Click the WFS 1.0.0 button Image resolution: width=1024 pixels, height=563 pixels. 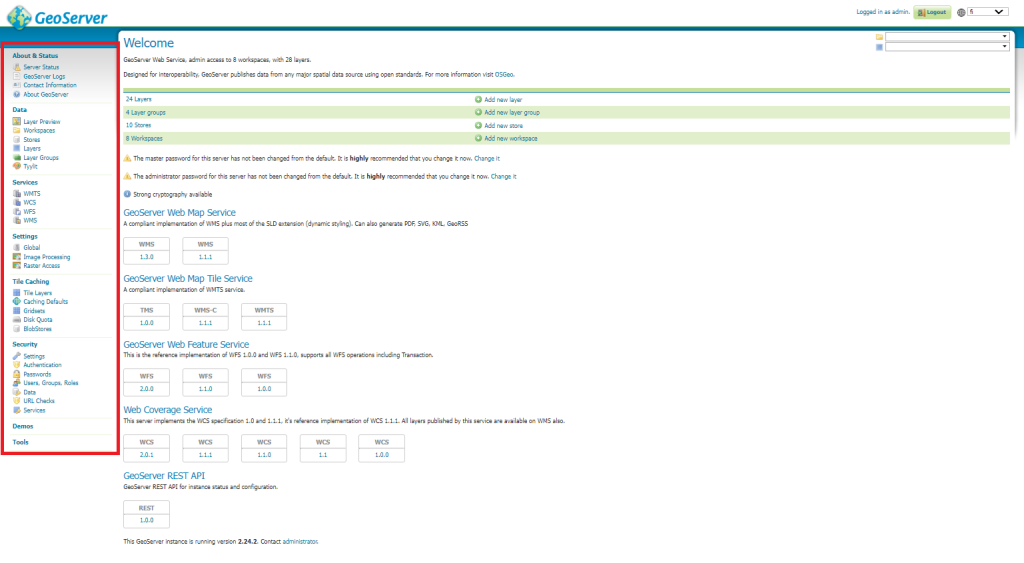[x=264, y=383]
